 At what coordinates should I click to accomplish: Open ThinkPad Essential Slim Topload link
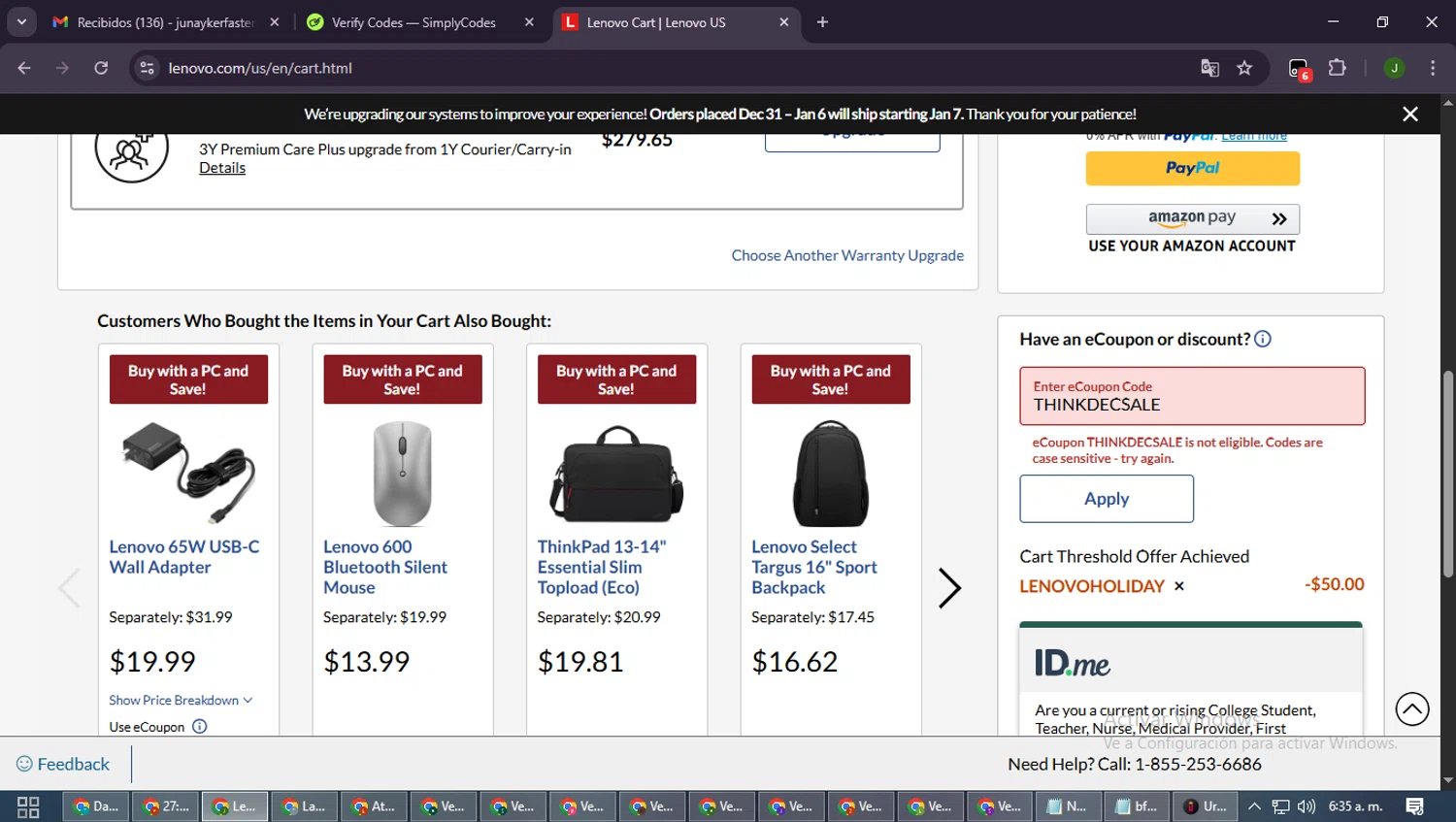point(602,567)
